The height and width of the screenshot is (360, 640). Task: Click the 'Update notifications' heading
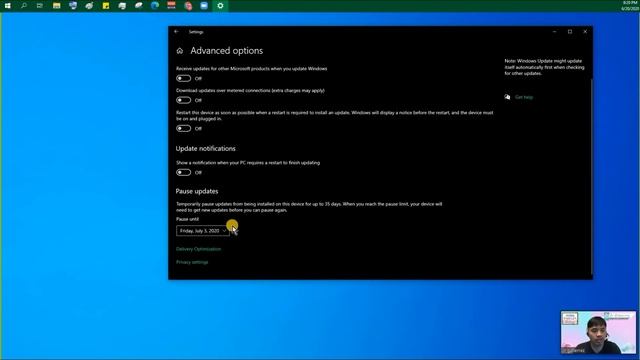coord(206,149)
